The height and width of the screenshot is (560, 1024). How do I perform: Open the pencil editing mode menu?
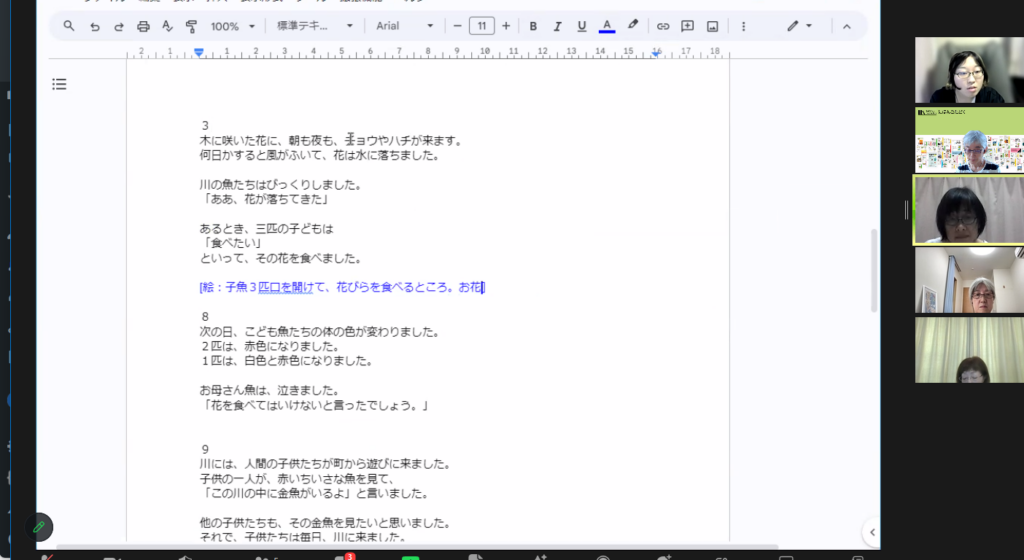coord(798,26)
